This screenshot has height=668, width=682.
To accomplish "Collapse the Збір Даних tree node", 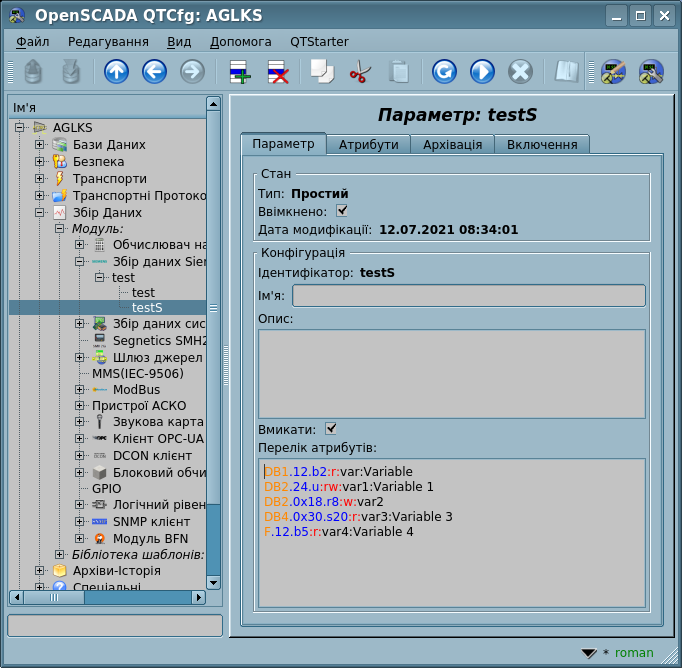I will click(x=40, y=213).
